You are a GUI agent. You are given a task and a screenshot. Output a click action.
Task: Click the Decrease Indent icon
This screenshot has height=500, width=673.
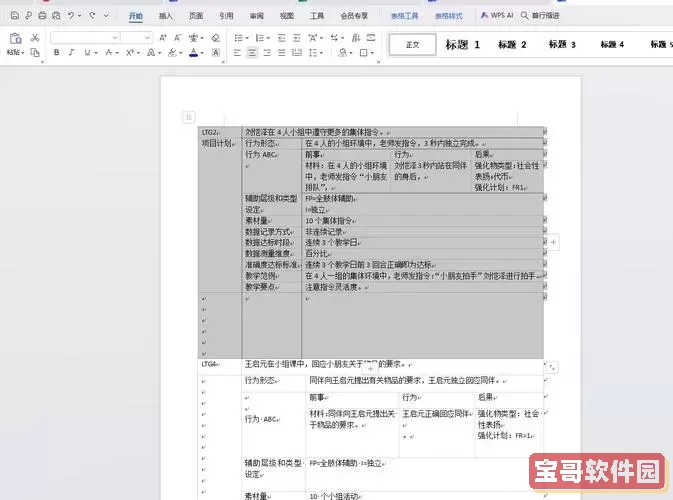click(282, 38)
